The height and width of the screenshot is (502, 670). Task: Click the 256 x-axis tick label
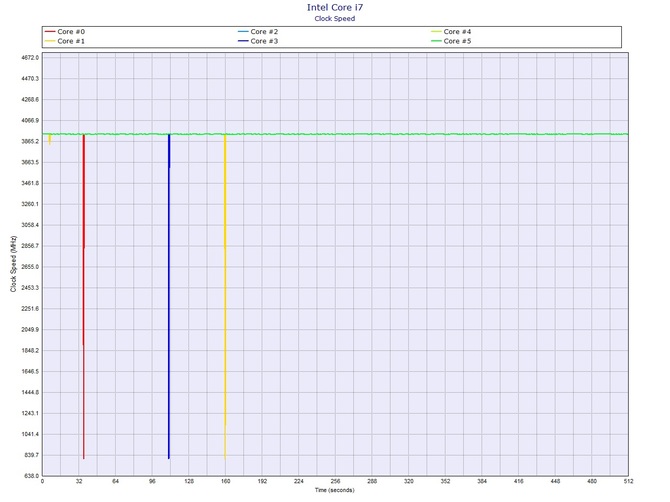[335, 481]
